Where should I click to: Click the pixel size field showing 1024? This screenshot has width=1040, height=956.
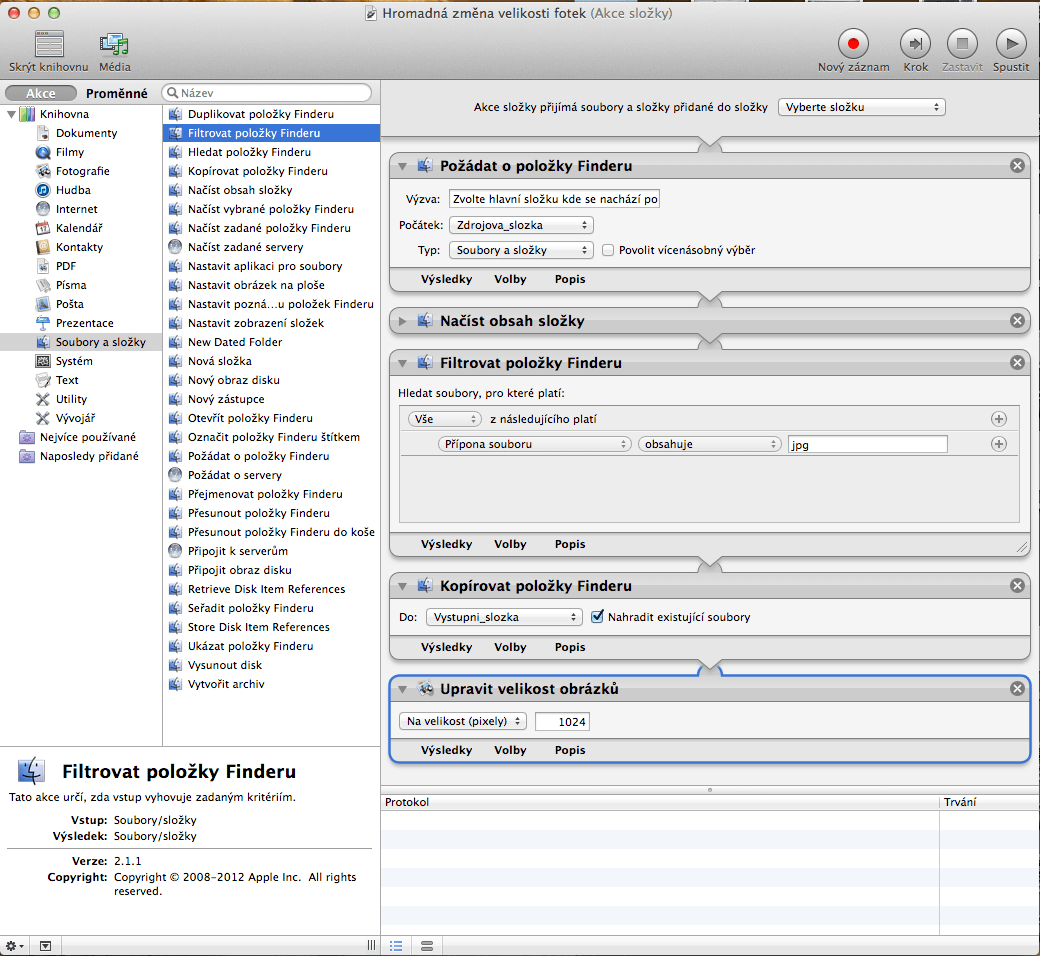click(562, 721)
